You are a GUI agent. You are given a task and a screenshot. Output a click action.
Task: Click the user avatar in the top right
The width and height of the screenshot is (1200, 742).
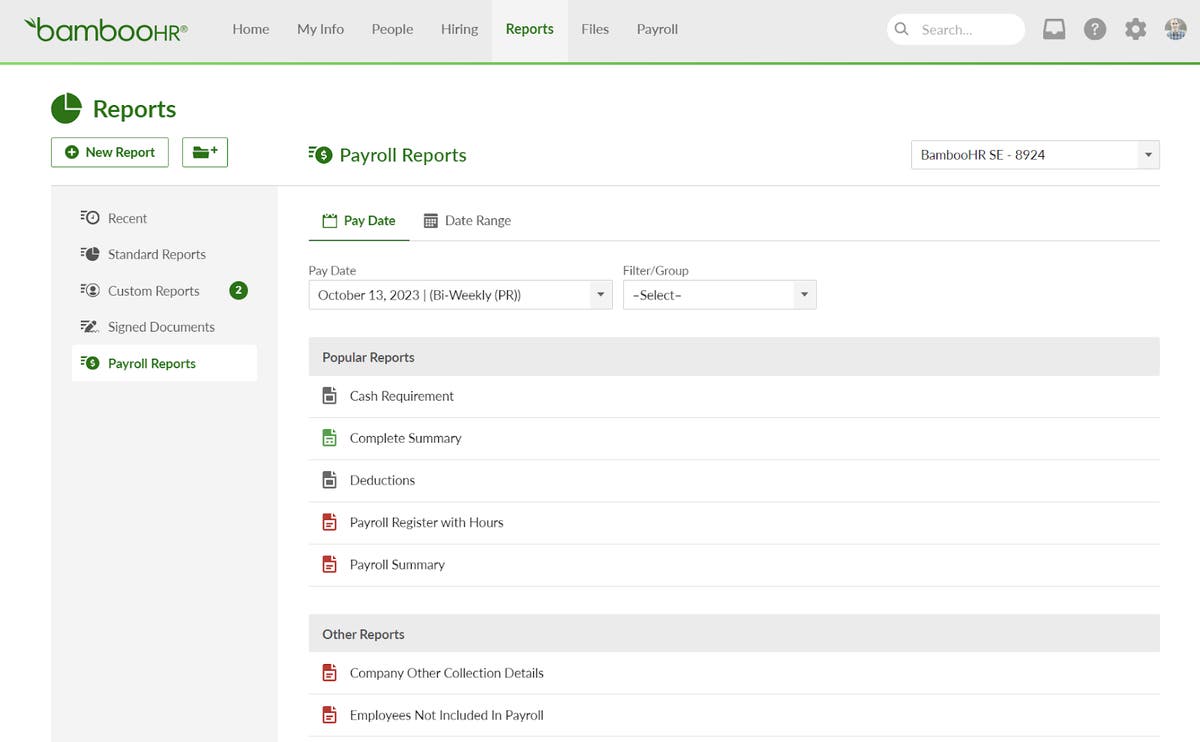[1175, 29]
